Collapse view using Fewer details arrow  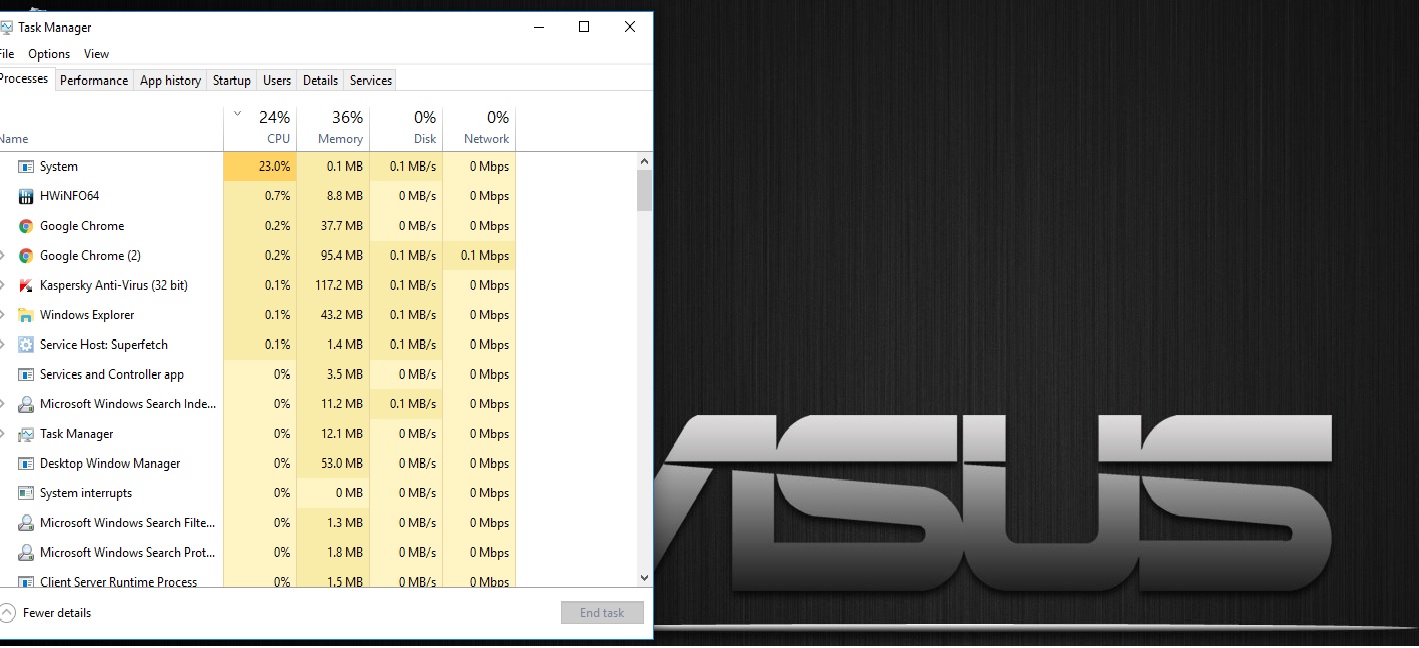click(8, 613)
